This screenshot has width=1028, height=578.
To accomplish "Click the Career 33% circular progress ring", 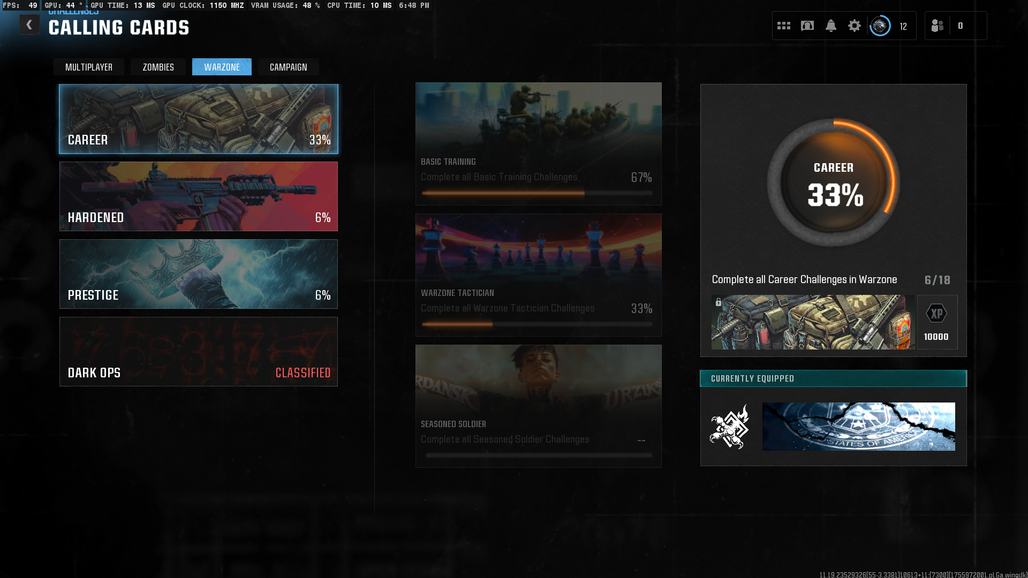I will (833, 183).
